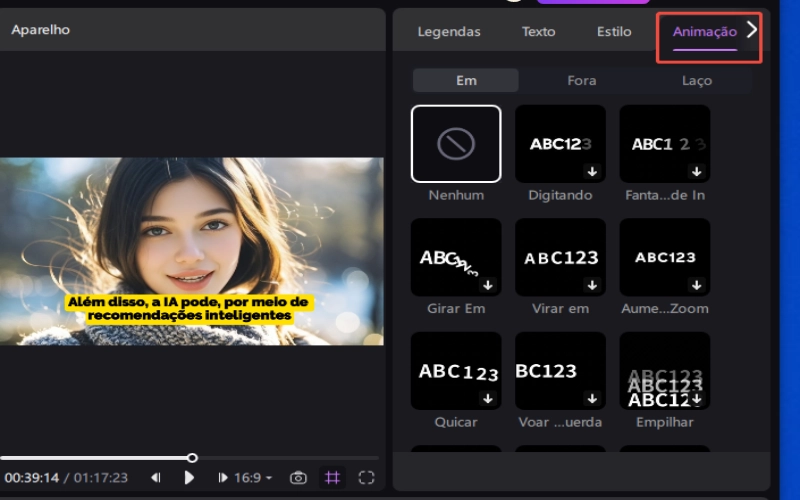800x500 pixels.
Task: Enter fullscreen preview mode
Action: 366,478
